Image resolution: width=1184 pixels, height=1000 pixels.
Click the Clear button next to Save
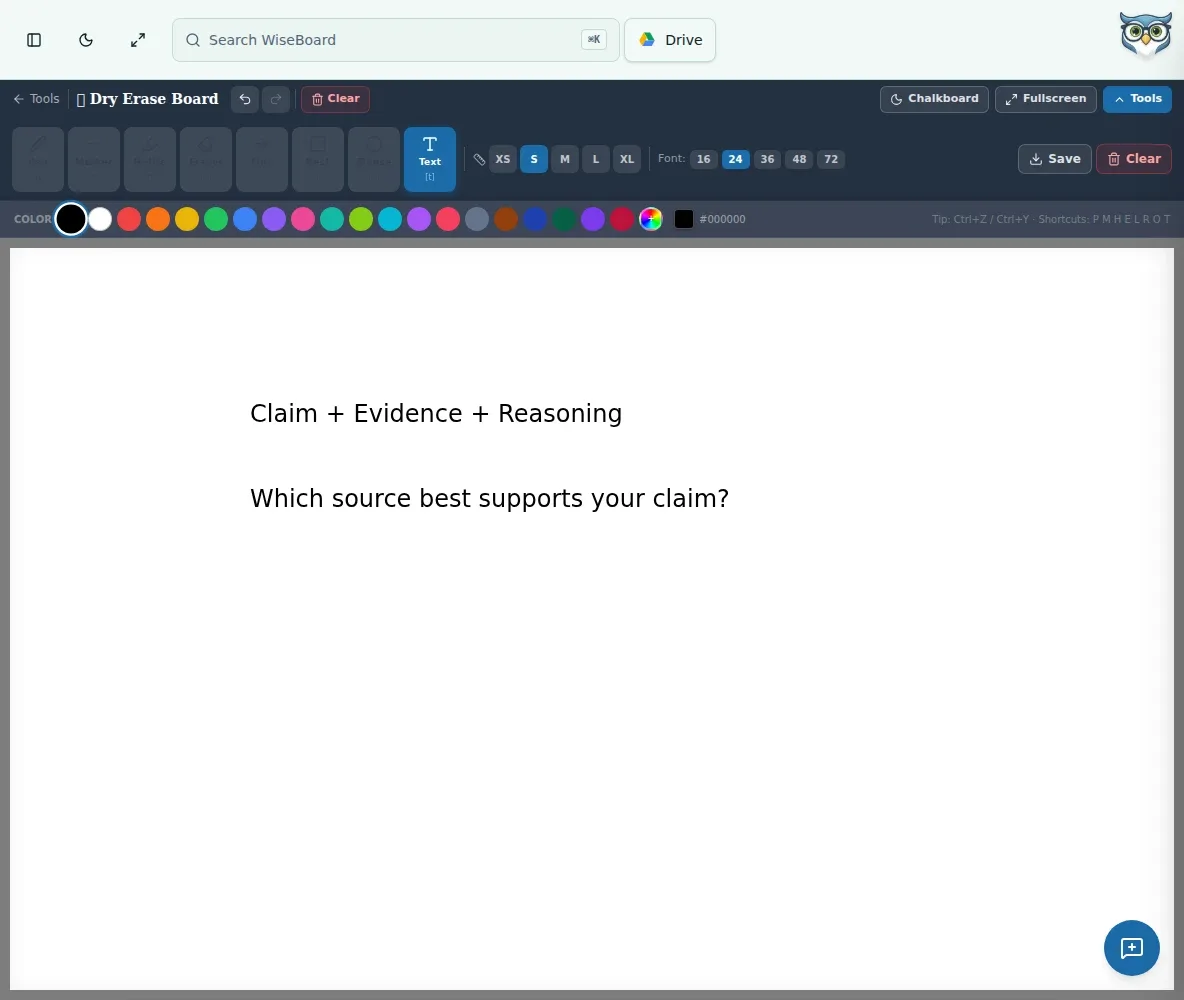[1133, 159]
